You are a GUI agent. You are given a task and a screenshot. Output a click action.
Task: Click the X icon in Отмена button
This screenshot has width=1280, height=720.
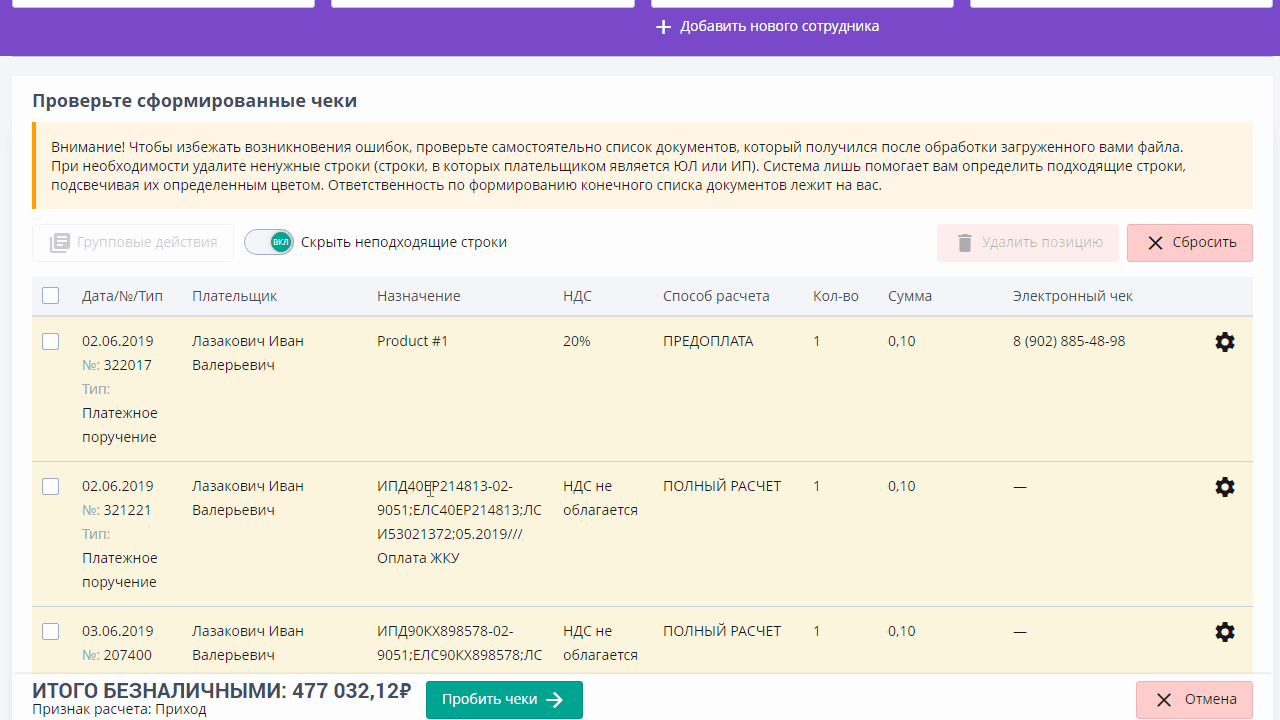point(1164,700)
